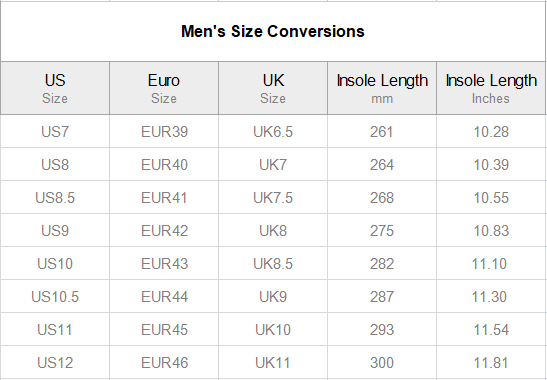This screenshot has height=380, width=547.
Task: Select the UK Size column header
Action: [273, 88]
